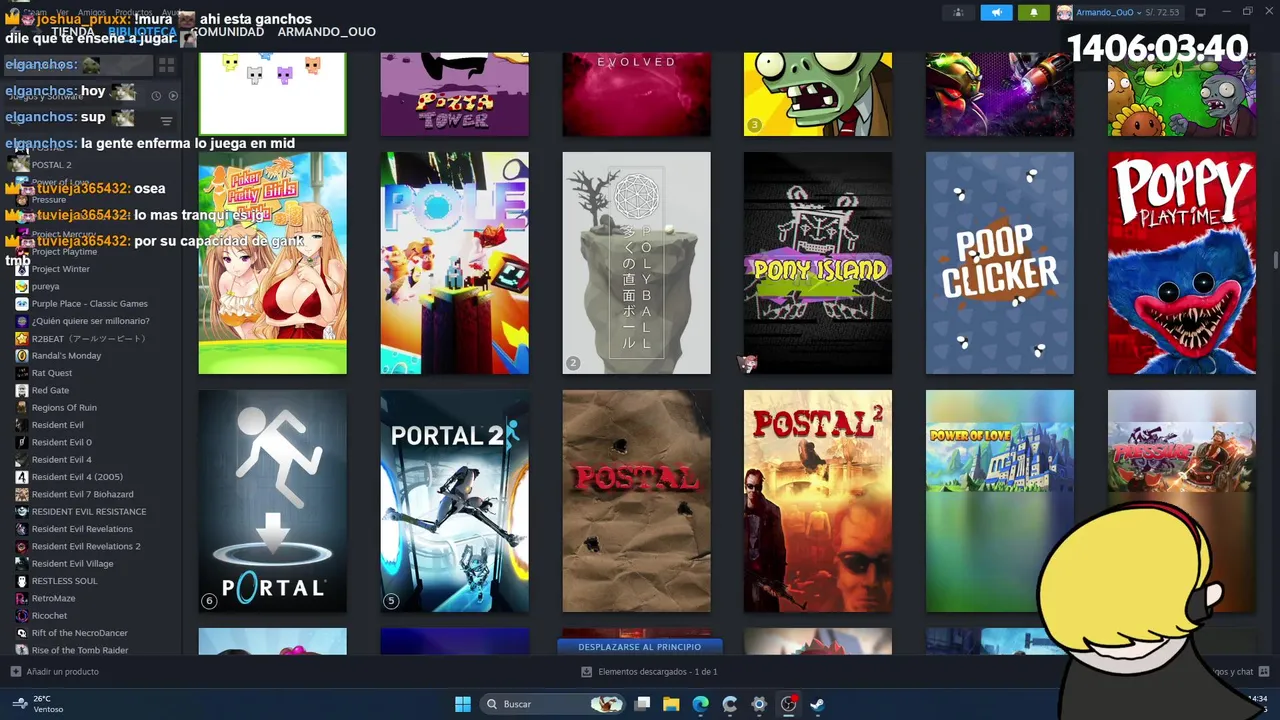The width and height of the screenshot is (1280, 720).
Task: Show ready-to-play games filter icon
Action: [x=173, y=96]
